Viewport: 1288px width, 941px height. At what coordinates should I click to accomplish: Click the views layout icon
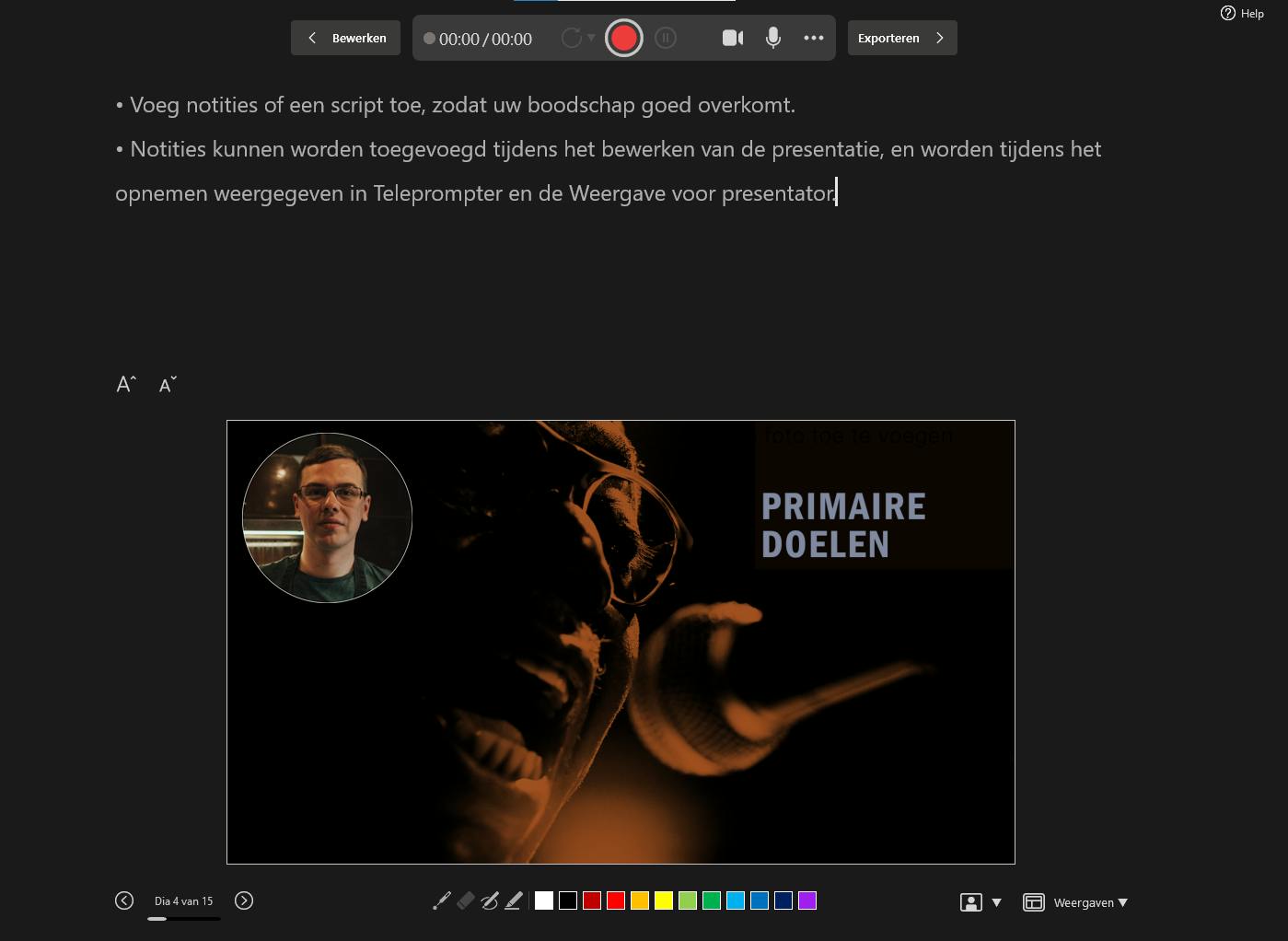tap(1034, 902)
